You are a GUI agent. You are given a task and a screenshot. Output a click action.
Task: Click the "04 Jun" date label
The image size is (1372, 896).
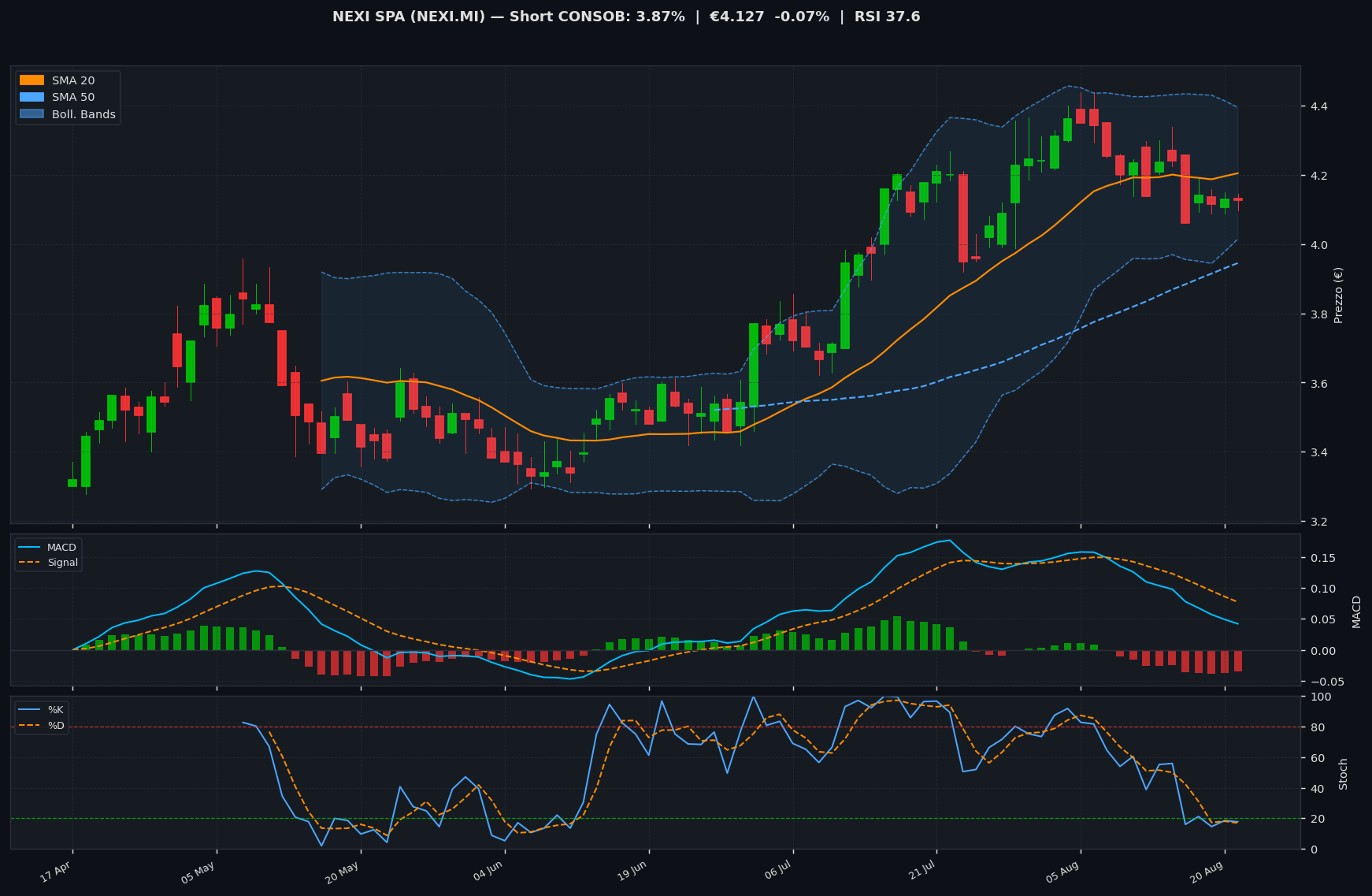489,872
